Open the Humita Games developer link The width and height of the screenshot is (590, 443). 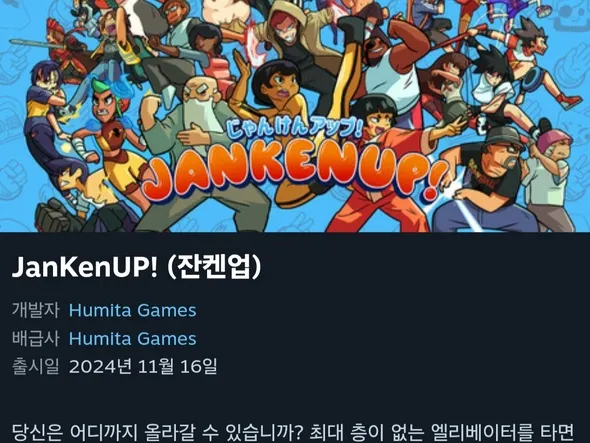click(132, 311)
